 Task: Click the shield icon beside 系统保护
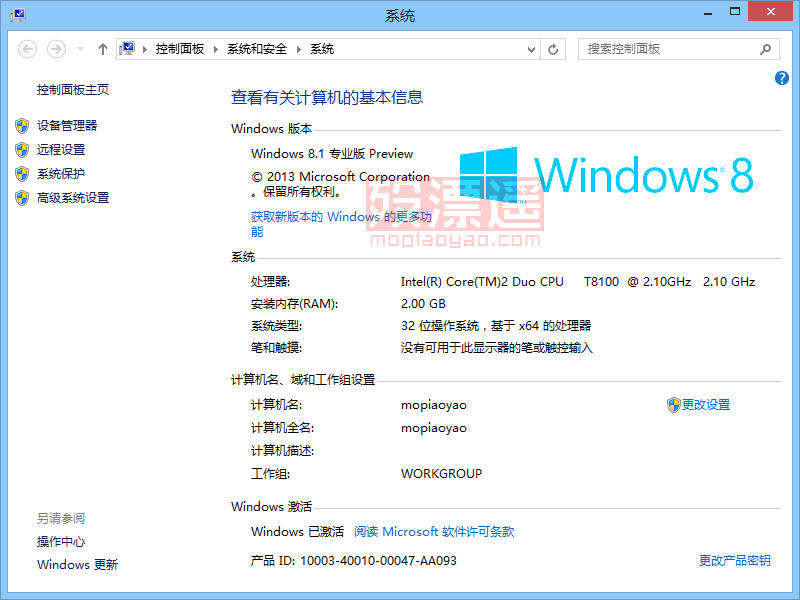(x=22, y=174)
